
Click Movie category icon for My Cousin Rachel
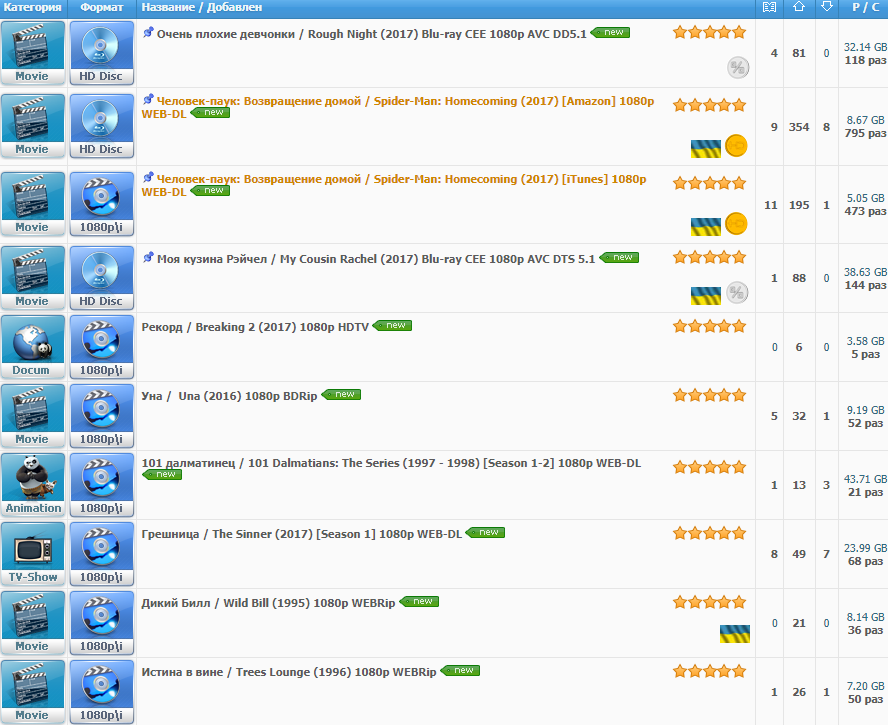(x=33, y=279)
